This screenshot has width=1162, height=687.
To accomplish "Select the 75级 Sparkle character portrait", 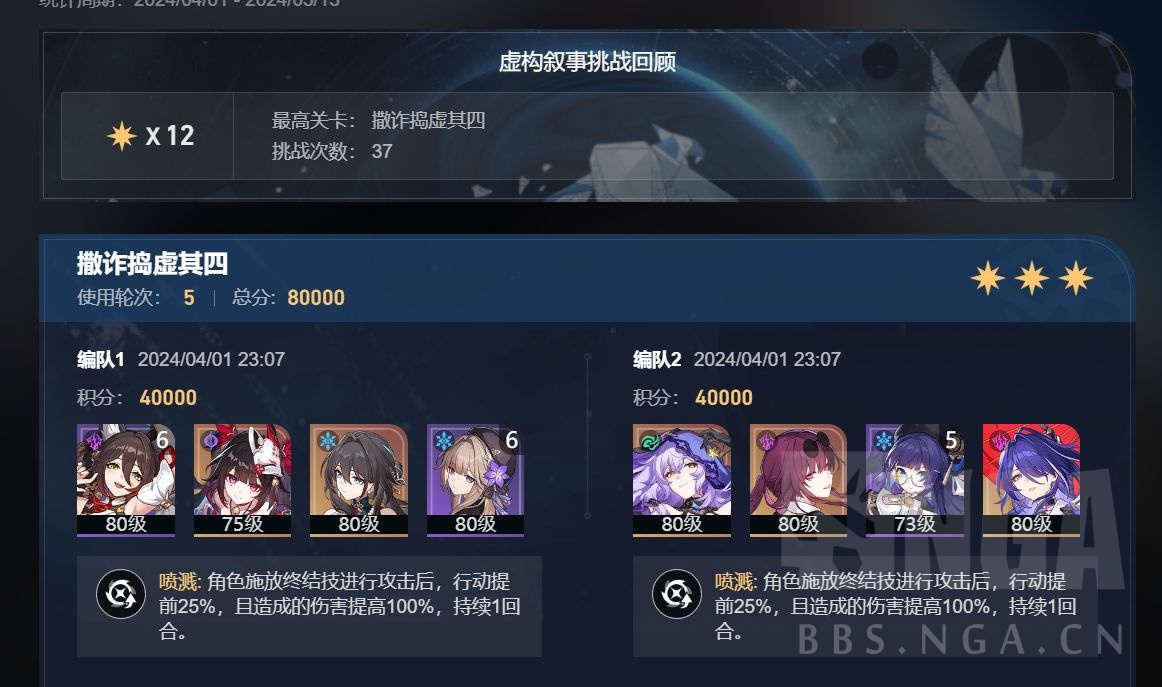I will 242,479.
